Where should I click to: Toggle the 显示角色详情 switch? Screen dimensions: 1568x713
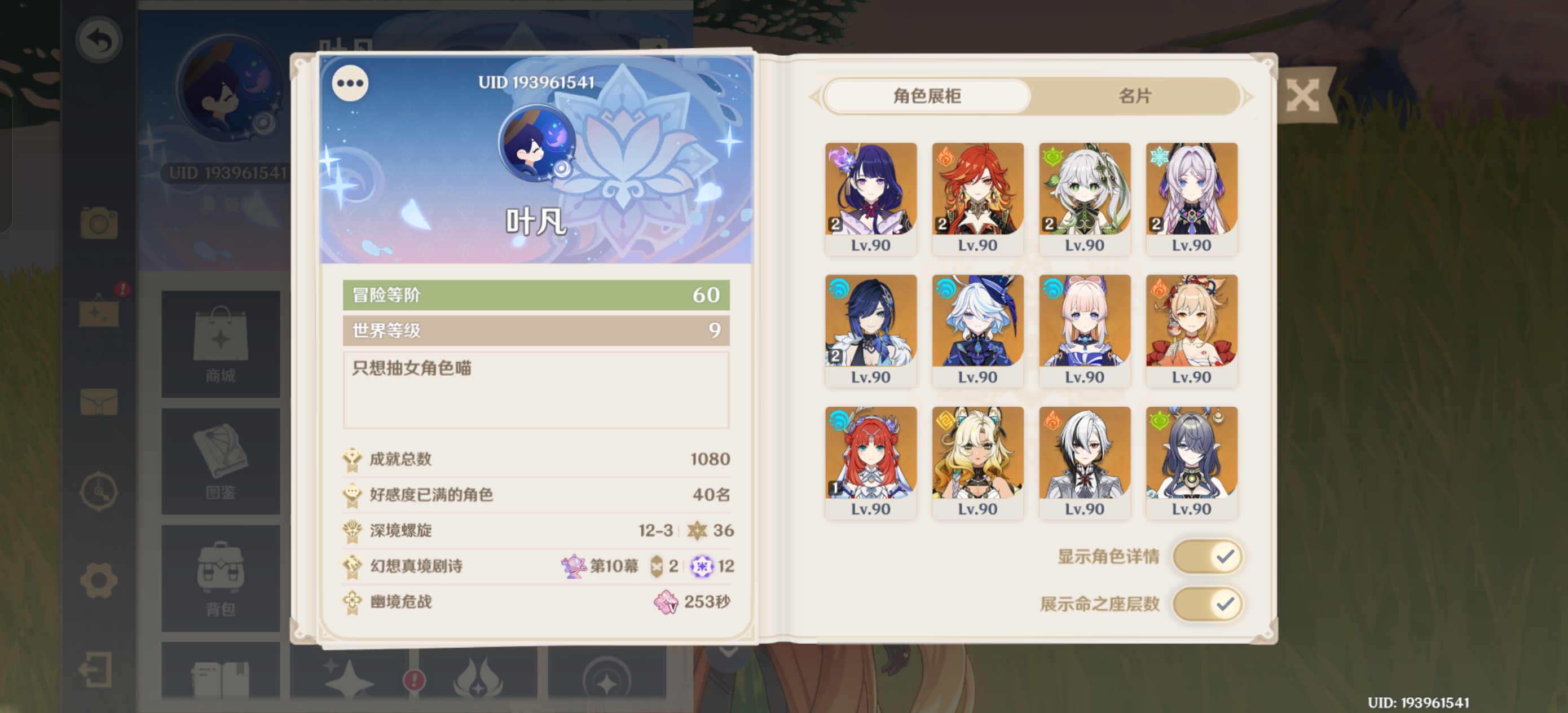1208,557
